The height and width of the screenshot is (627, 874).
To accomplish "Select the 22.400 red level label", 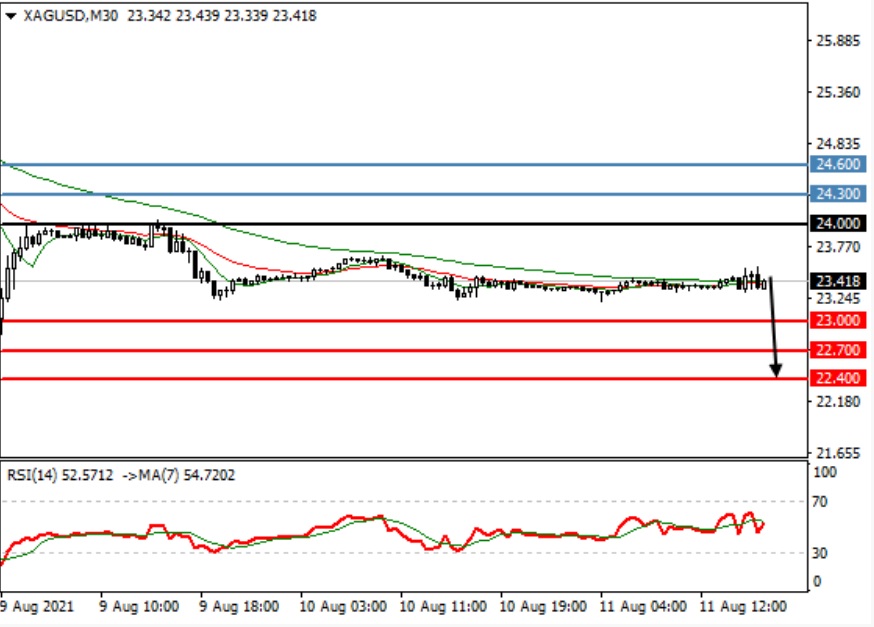I will tap(838, 378).
